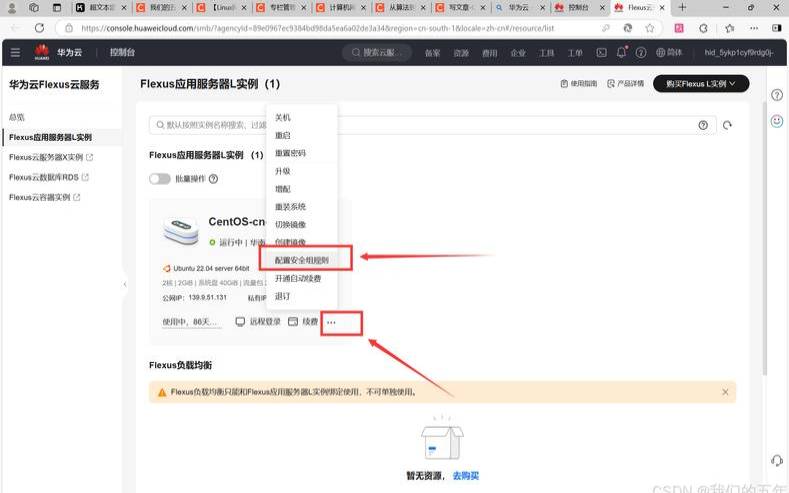
Task: Open the hid_5ykp1cyf9rdg0j account menu
Action: click(739, 52)
